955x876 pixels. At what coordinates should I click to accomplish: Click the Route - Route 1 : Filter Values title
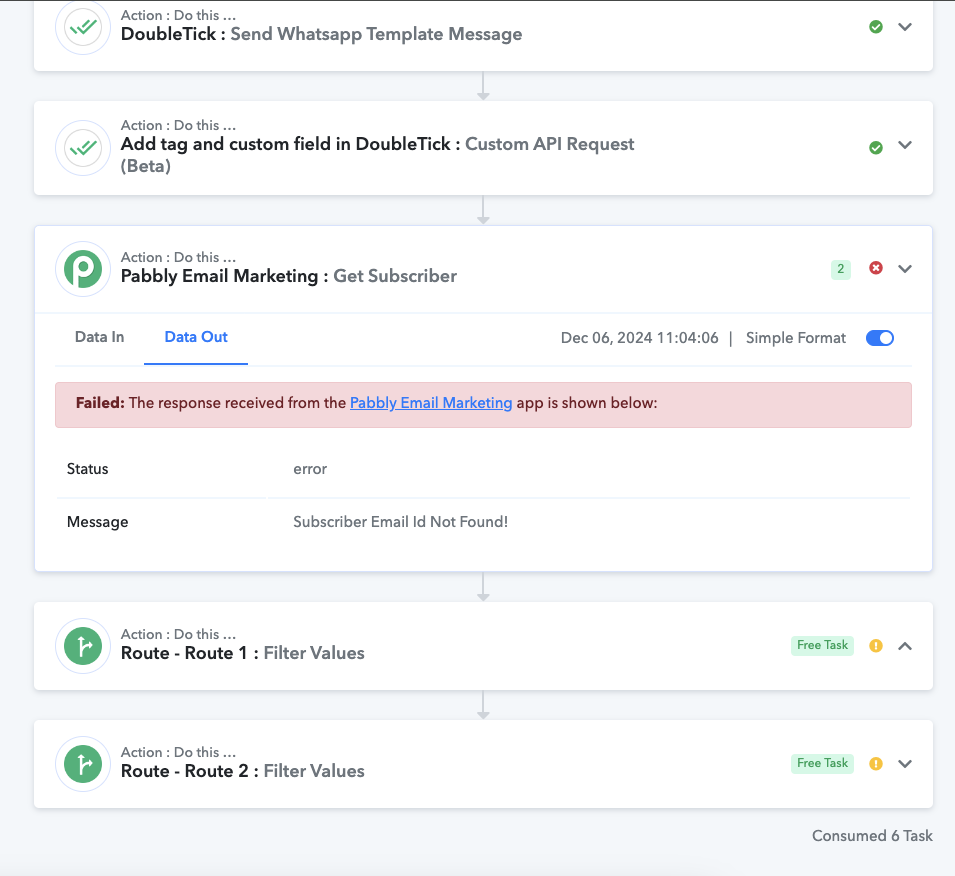click(x=242, y=653)
